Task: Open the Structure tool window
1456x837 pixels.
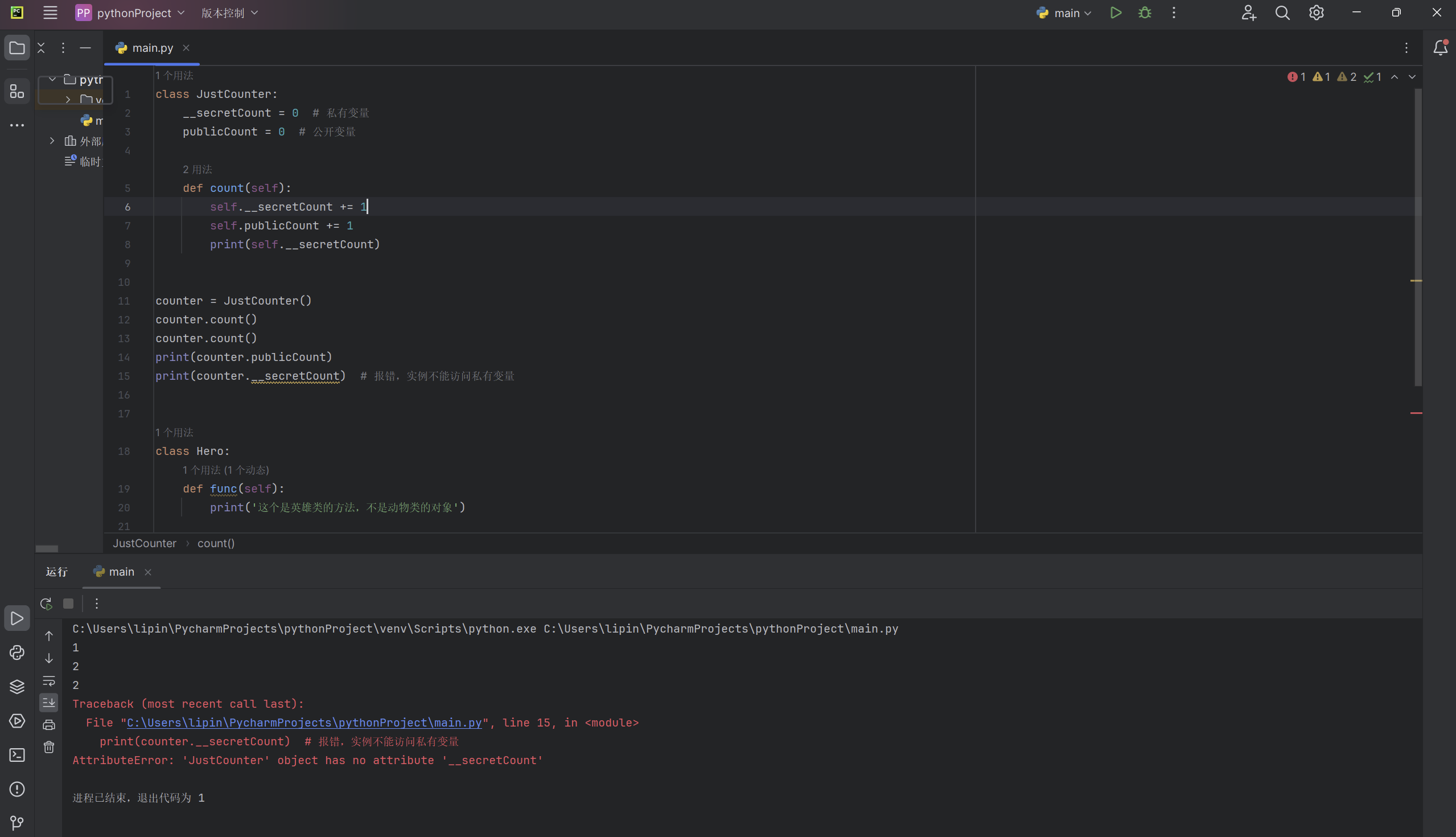Action: pos(17,91)
